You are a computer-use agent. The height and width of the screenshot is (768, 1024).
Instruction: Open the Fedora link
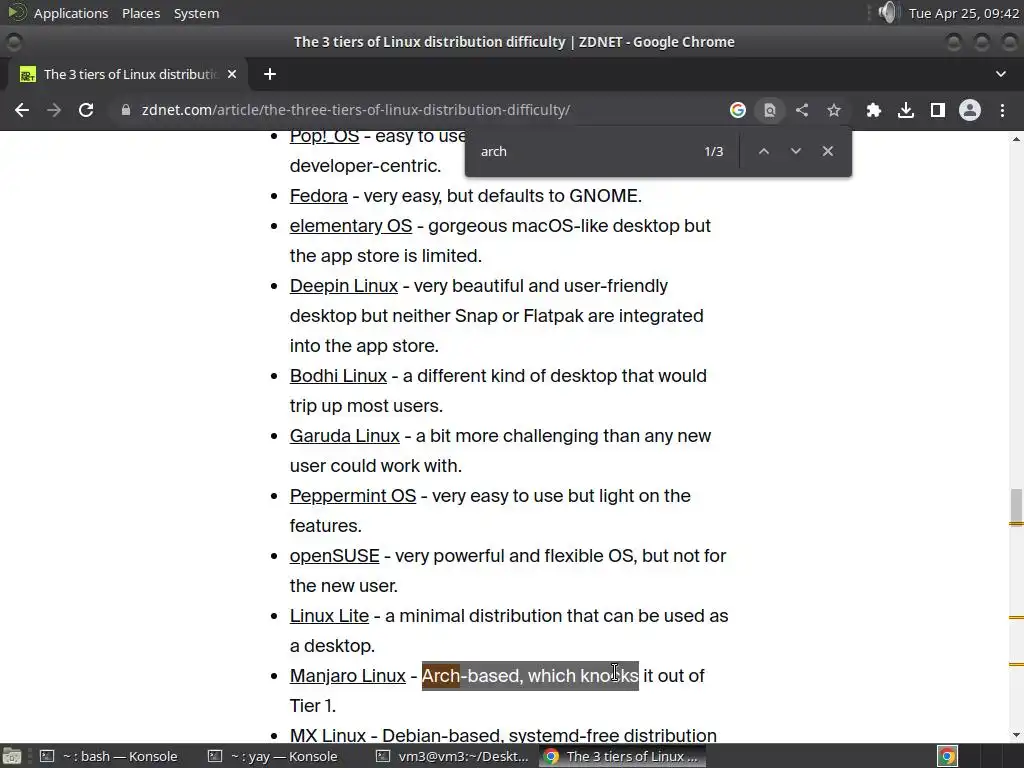pos(319,196)
